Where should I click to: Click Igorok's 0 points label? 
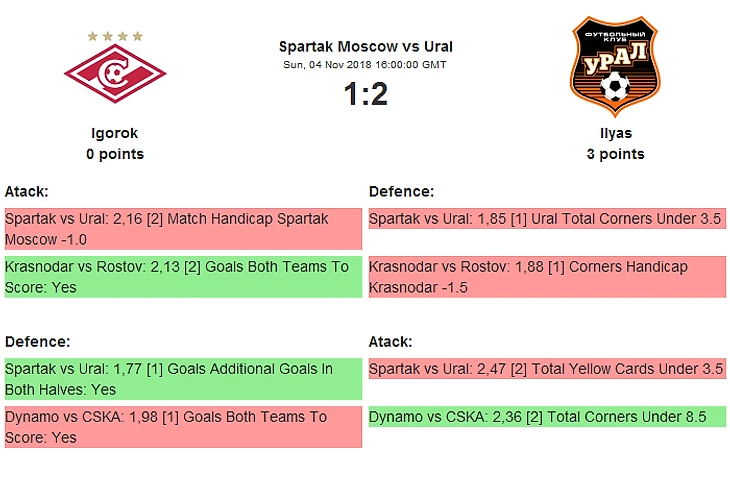pos(115,154)
